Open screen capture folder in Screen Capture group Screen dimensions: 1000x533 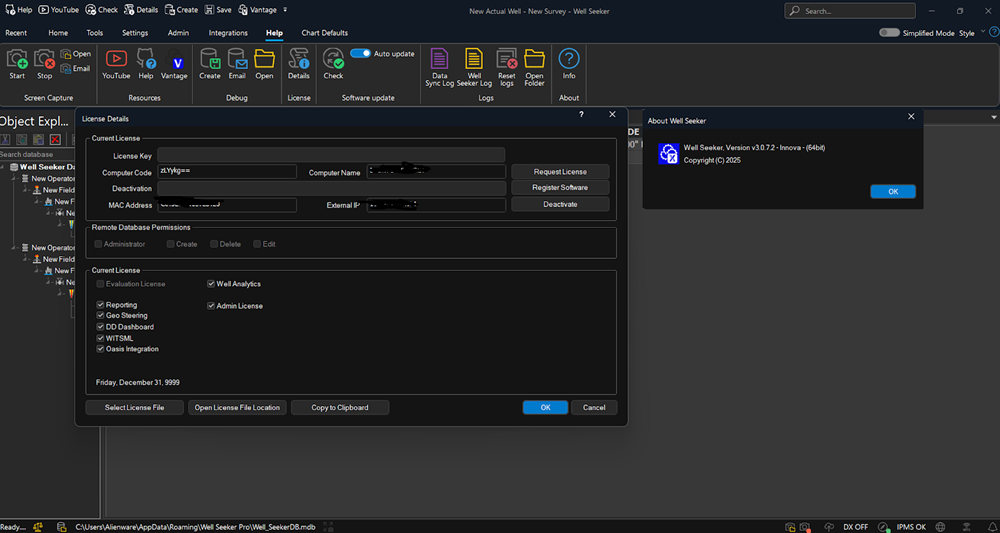point(76,54)
